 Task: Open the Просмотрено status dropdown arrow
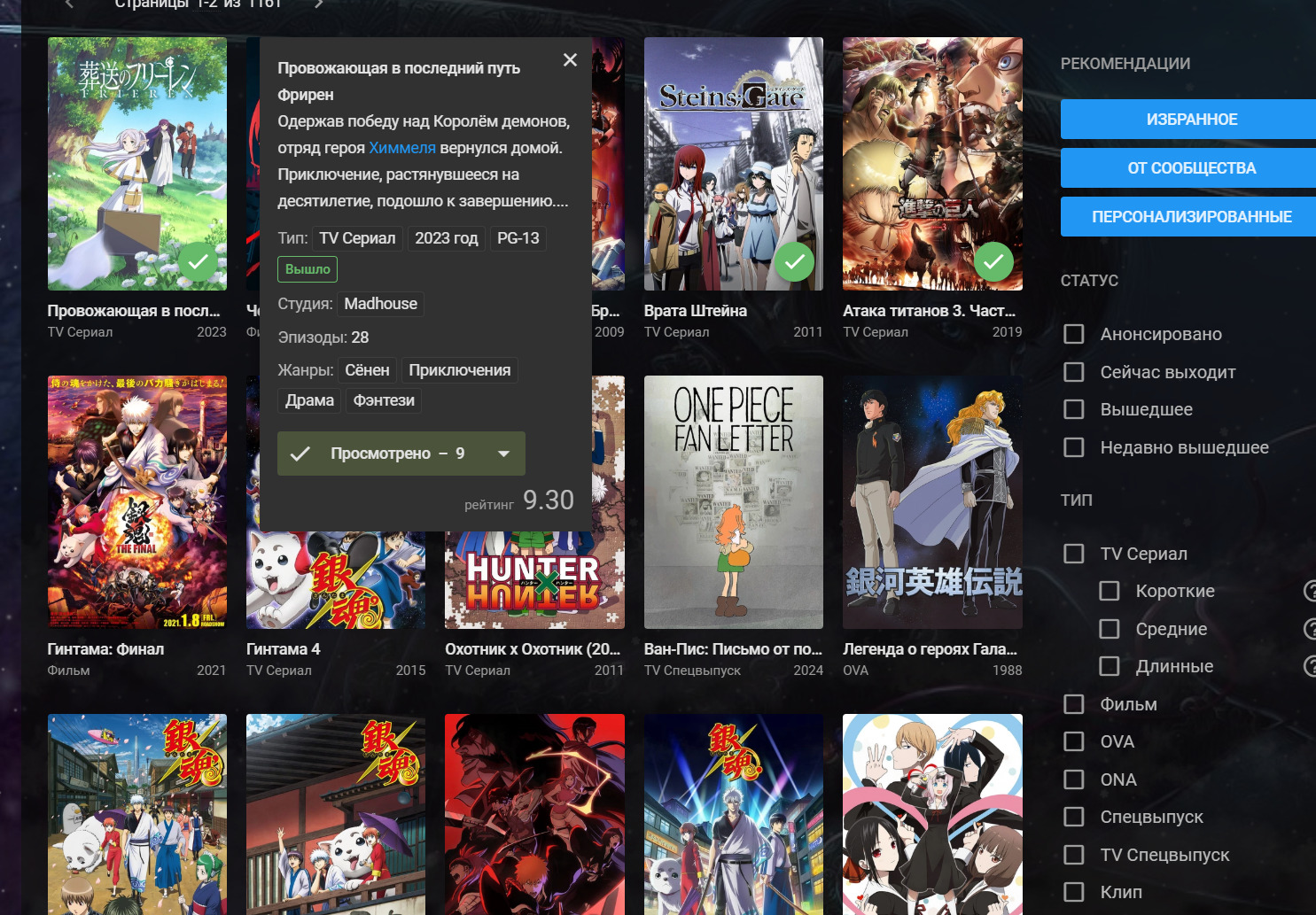click(x=503, y=454)
